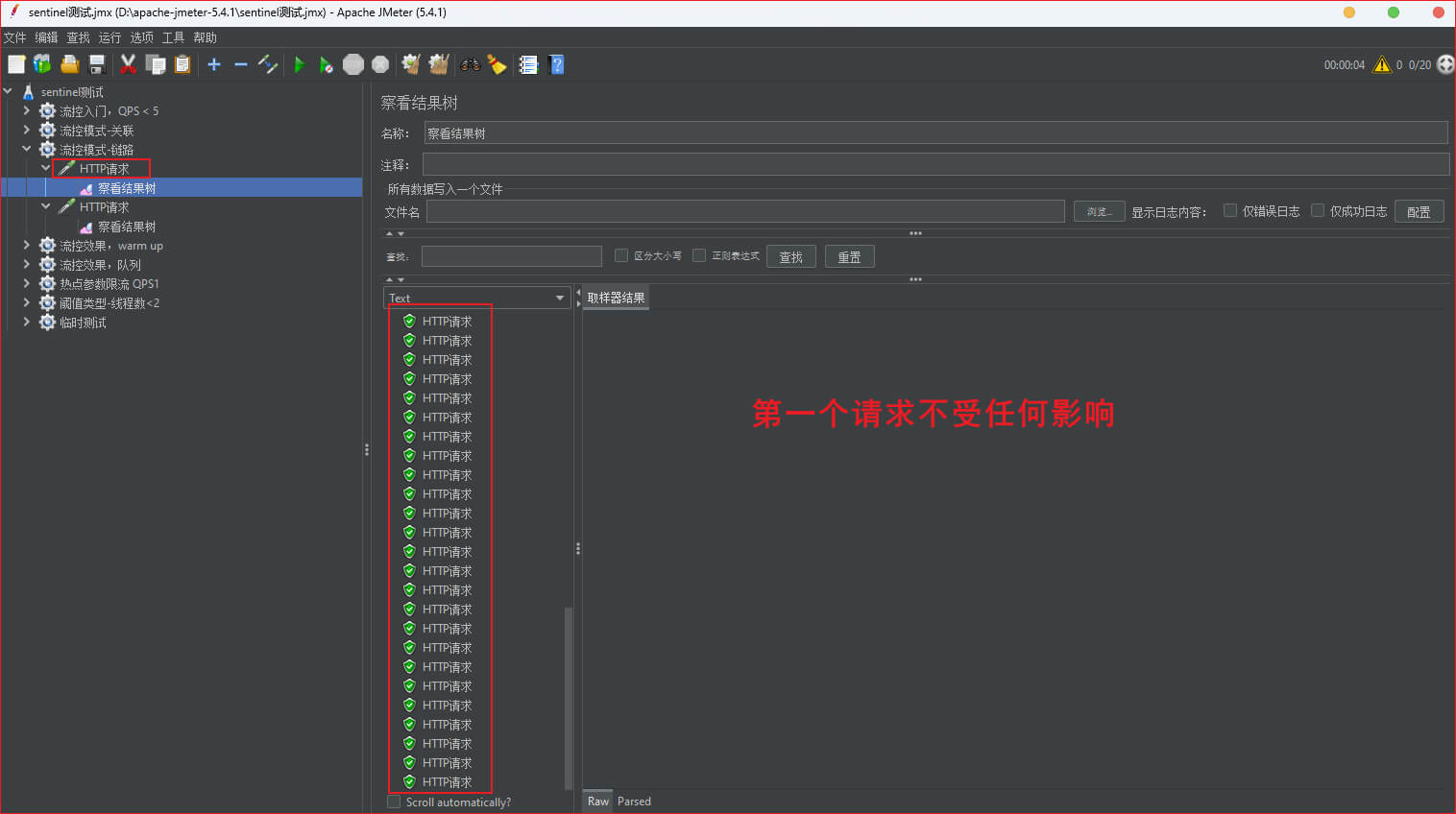This screenshot has width=1456, height=814.
Task: Open the 查找 menu
Action: pos(78,37)
